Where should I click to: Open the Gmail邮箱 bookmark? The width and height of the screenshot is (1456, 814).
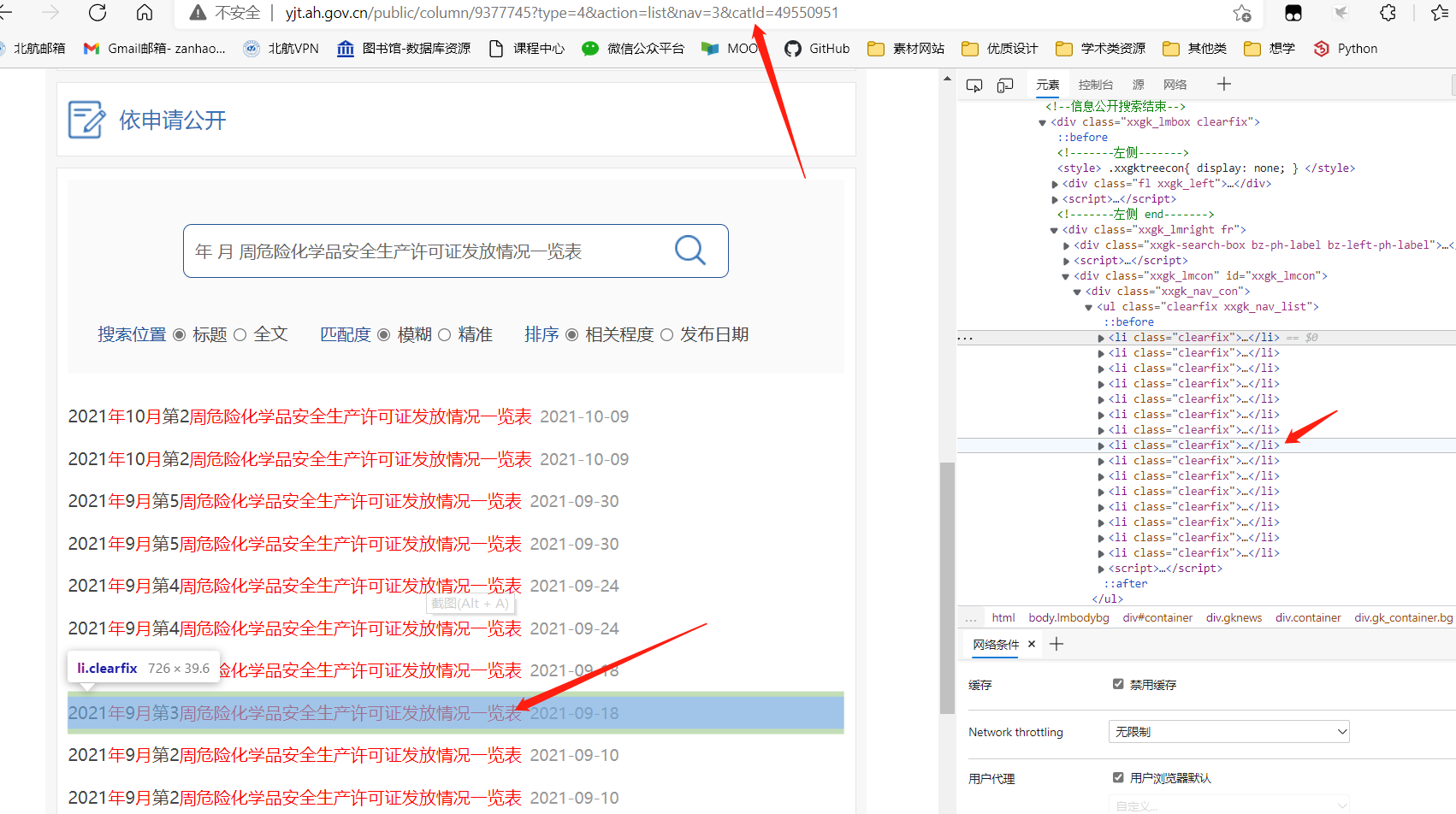click(155, 49)
